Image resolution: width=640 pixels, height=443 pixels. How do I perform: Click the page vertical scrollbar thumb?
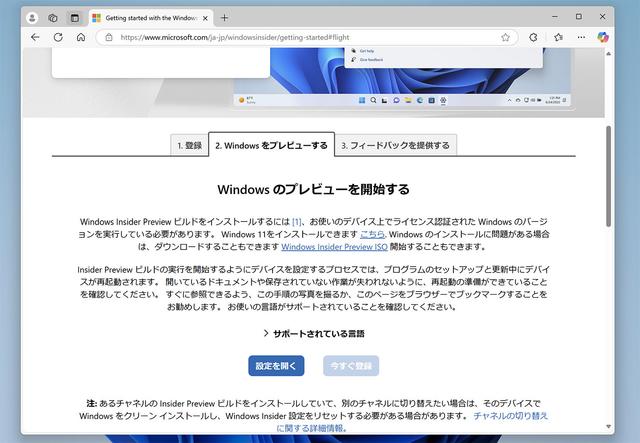pyautogui.click(x=608, y=176)
